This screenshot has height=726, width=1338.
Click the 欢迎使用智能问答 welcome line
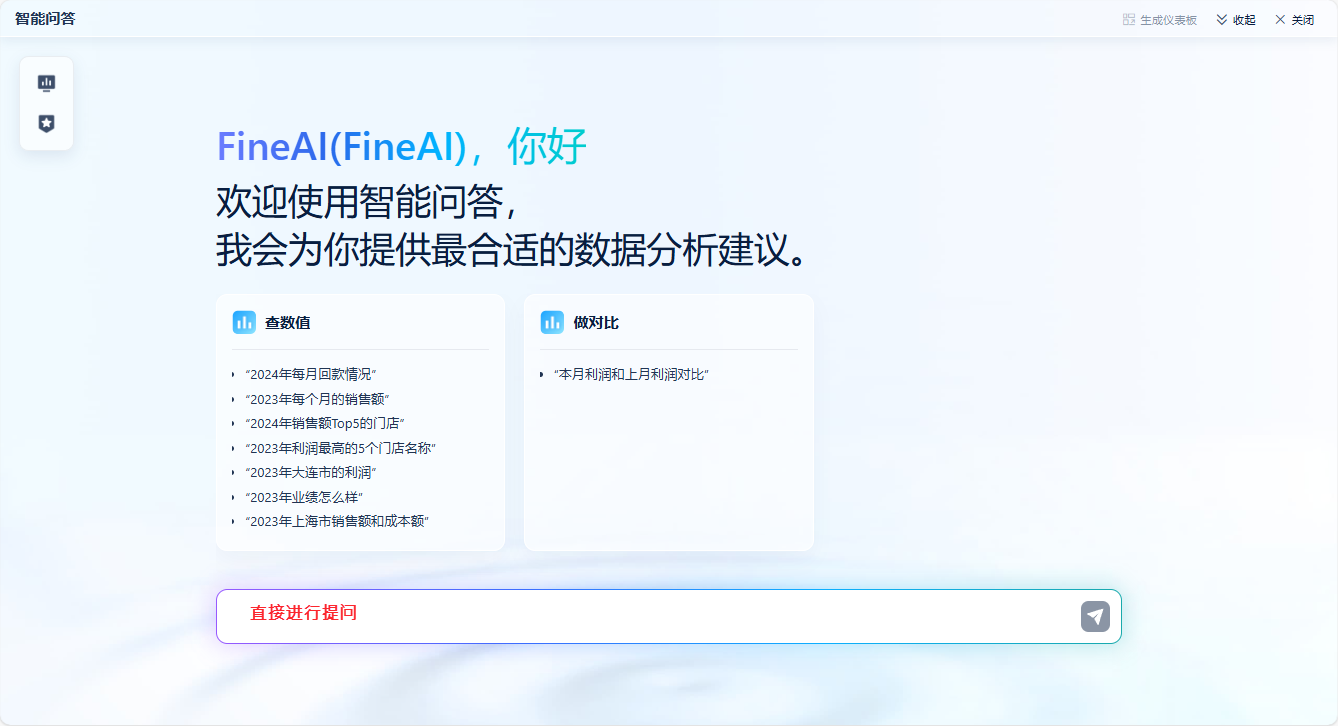pyautogui.click(x=368, y=202)
